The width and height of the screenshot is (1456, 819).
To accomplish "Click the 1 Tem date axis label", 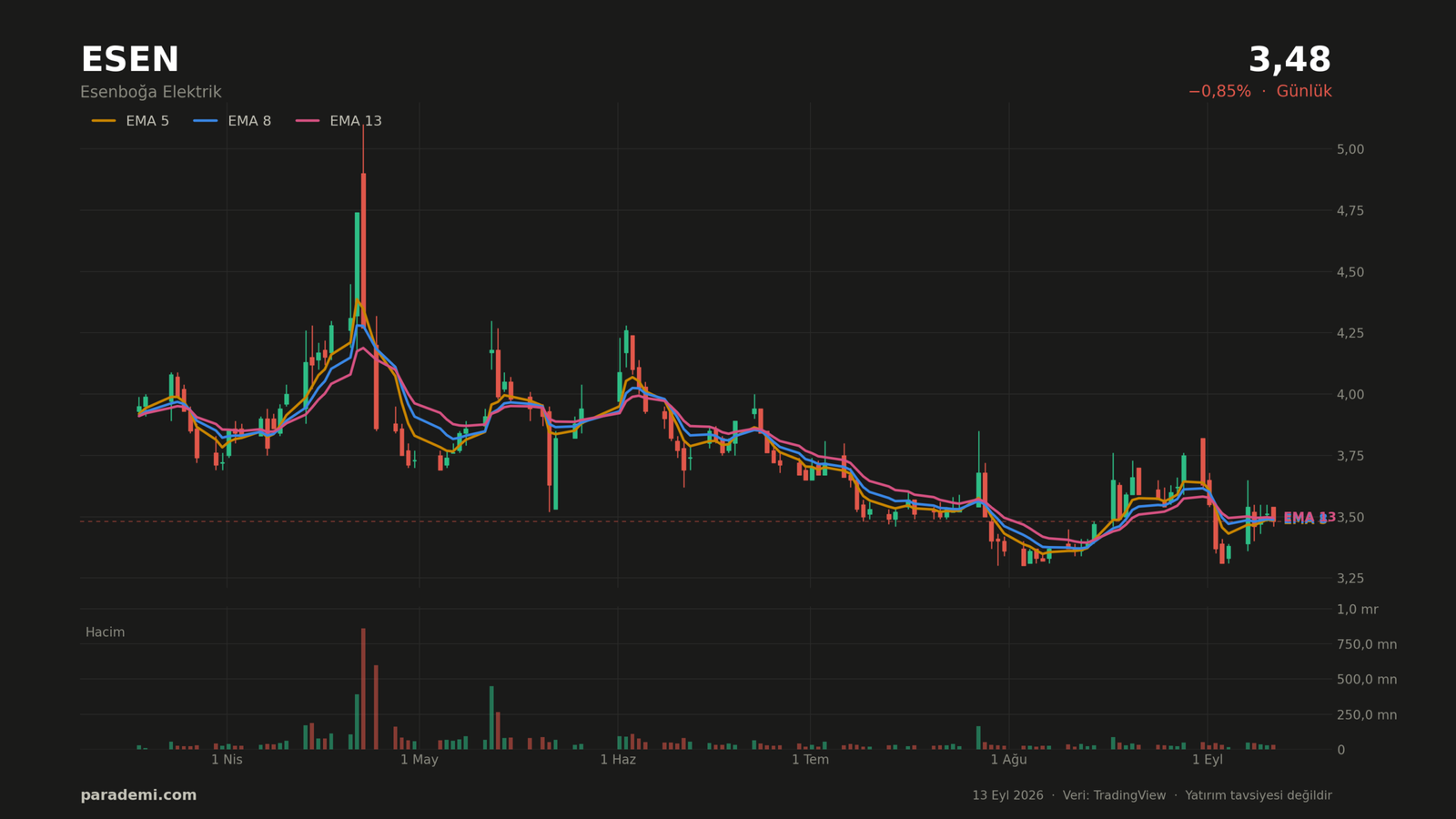I will point(810,760).
